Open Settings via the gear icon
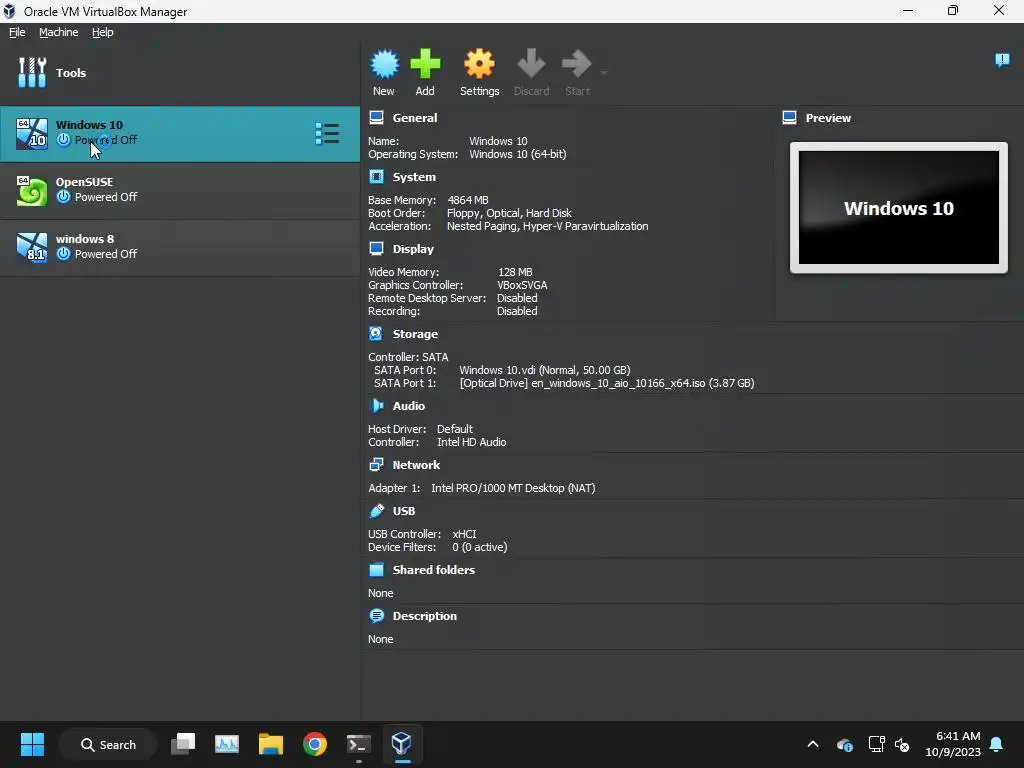Screen dimensions: 1024x768 [x=479, y=64]
